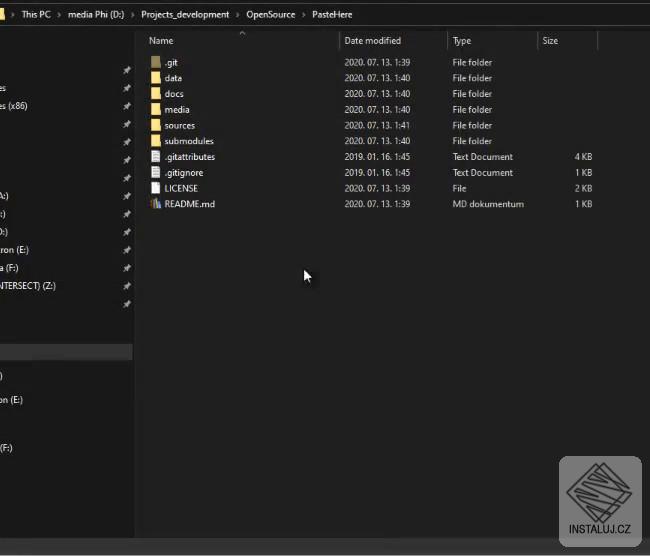Select the data folder name
The height and width of the screenshot is (556, 650).
coord(173,78)
